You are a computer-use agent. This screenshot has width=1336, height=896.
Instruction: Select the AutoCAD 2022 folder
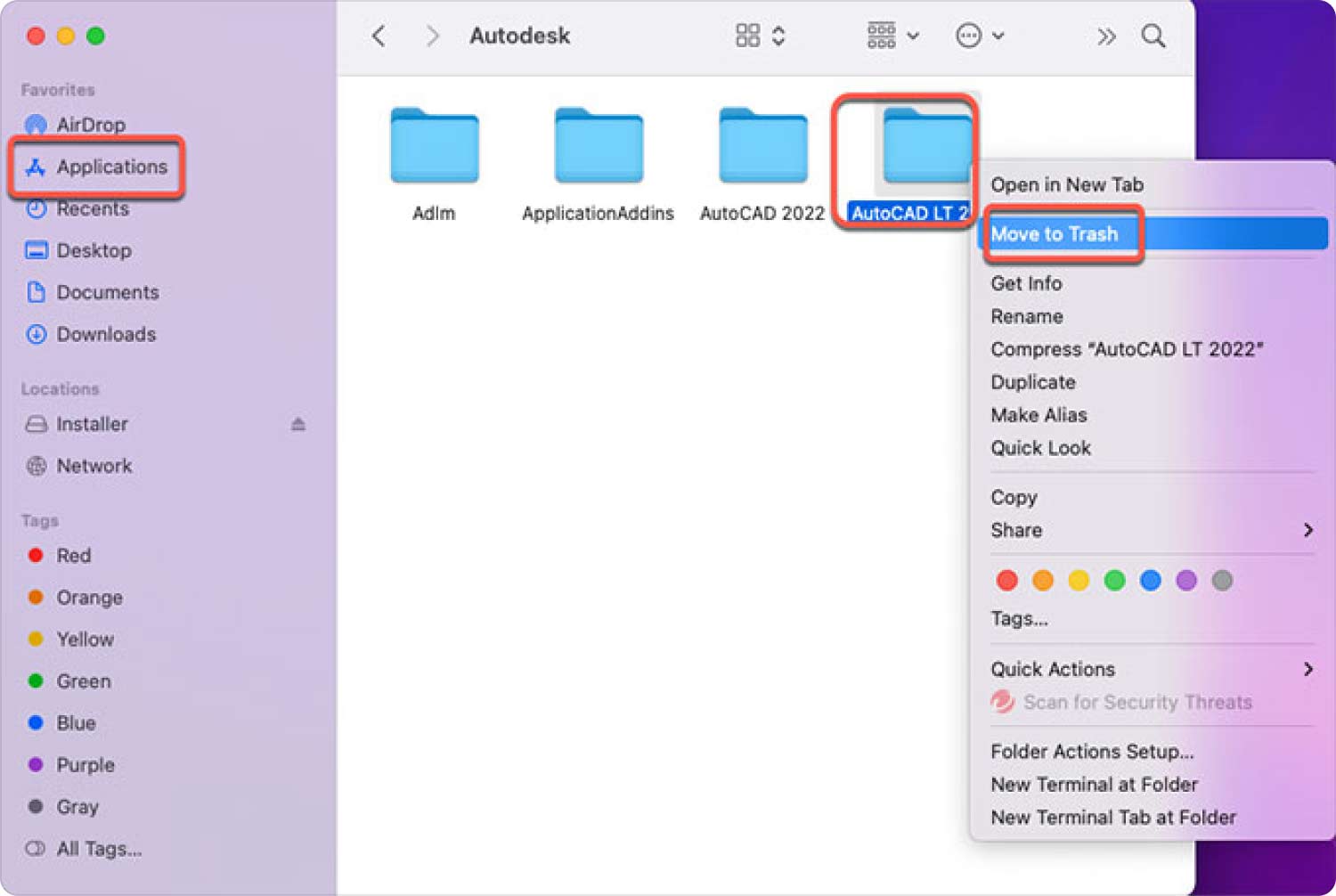click(763, 144)
